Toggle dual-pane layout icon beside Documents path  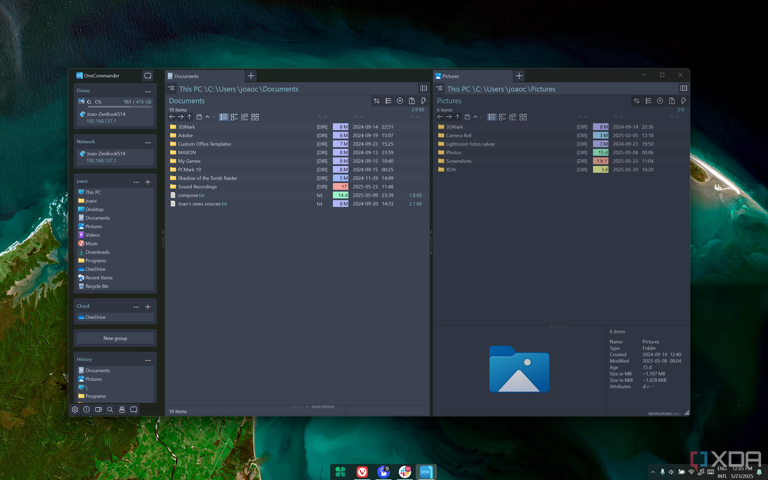coord(424,89)
